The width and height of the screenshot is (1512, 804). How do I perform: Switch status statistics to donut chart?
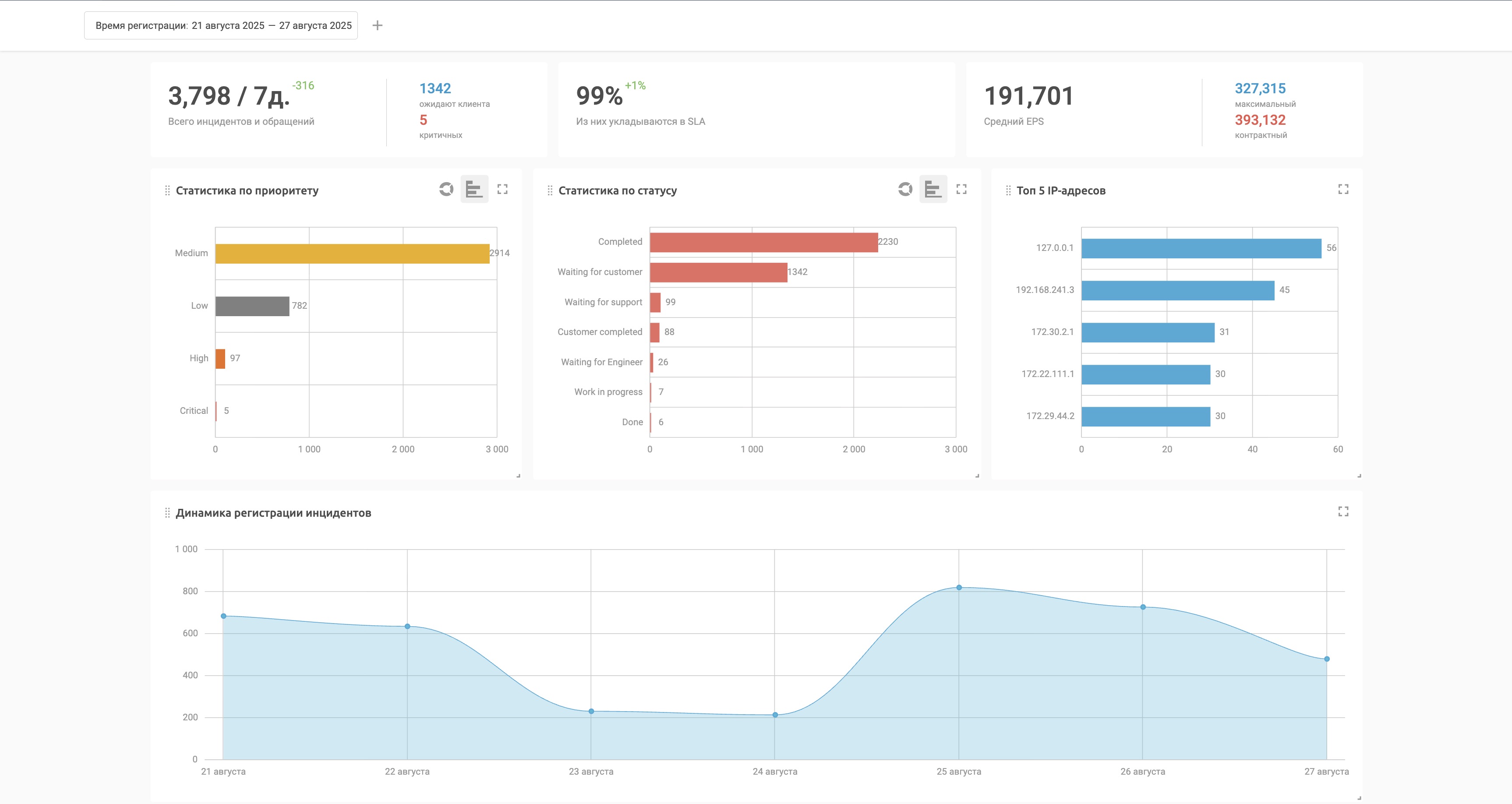(905, 189)
